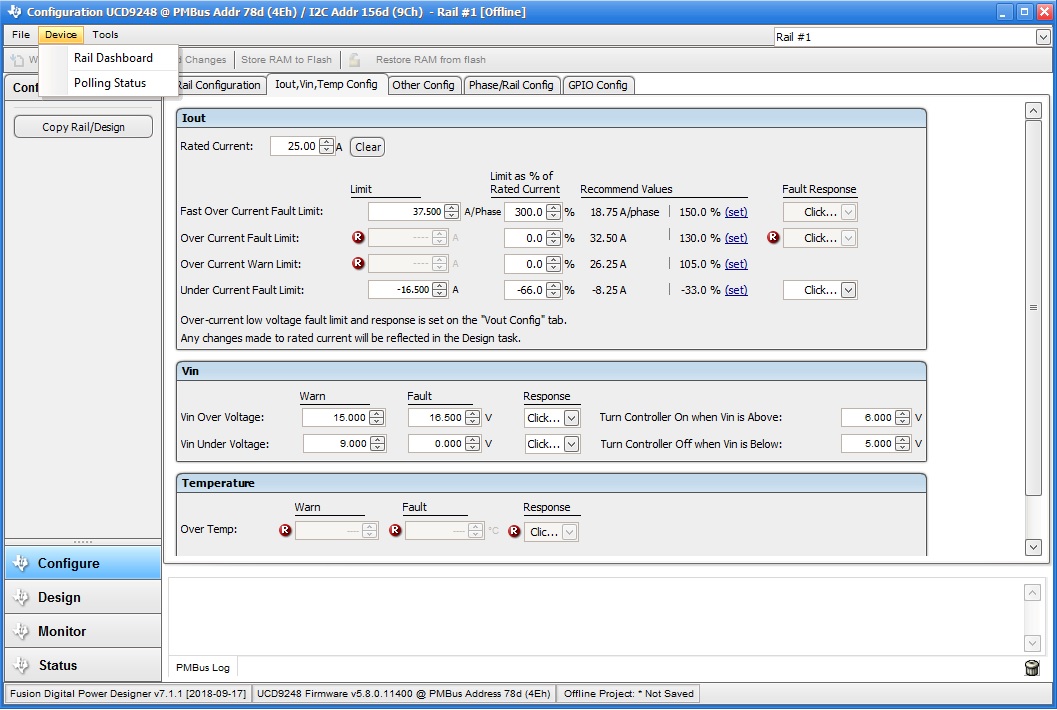This screenshot has height=710, width=1057.
Task: Open the Design task pane
Action: tap(83, 597)
